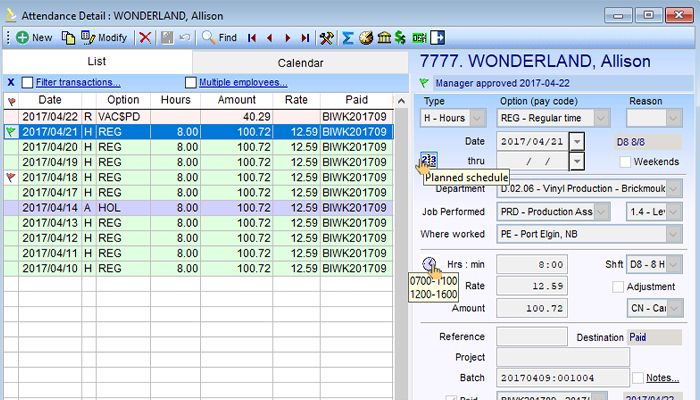Switch to the Calendar tab
Image resolution: width=700 pixels, height=400 pixels.
(300, 63)
